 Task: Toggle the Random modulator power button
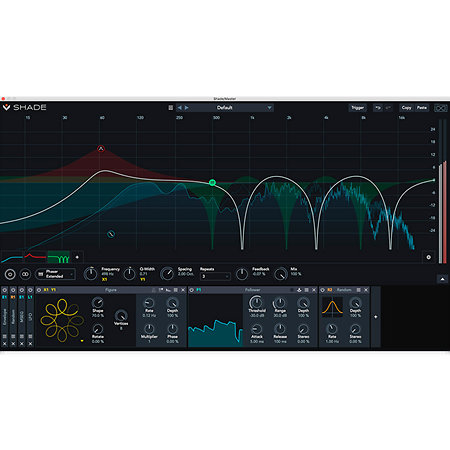322,290
